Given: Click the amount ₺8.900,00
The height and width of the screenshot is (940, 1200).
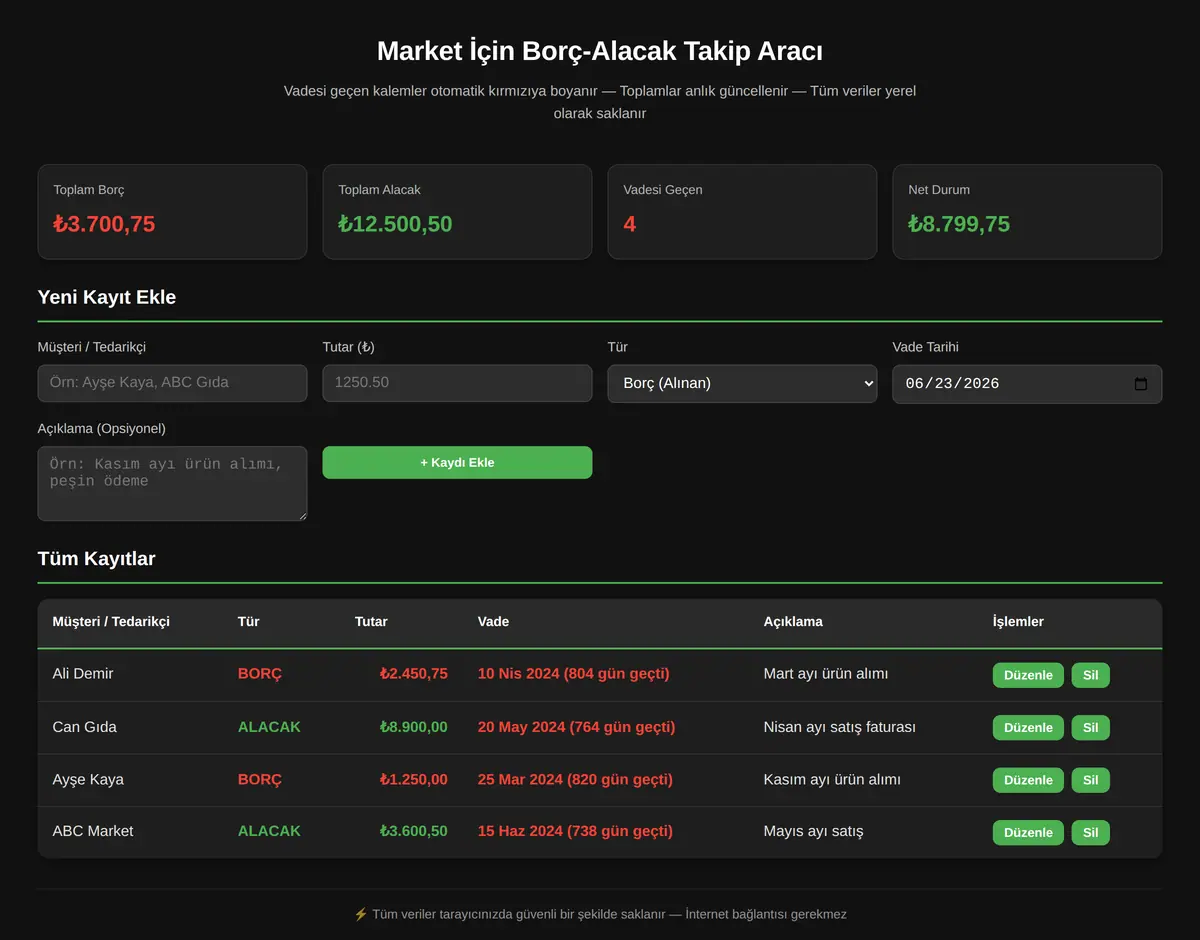Looking at the screenshot, I should [413, 727].
